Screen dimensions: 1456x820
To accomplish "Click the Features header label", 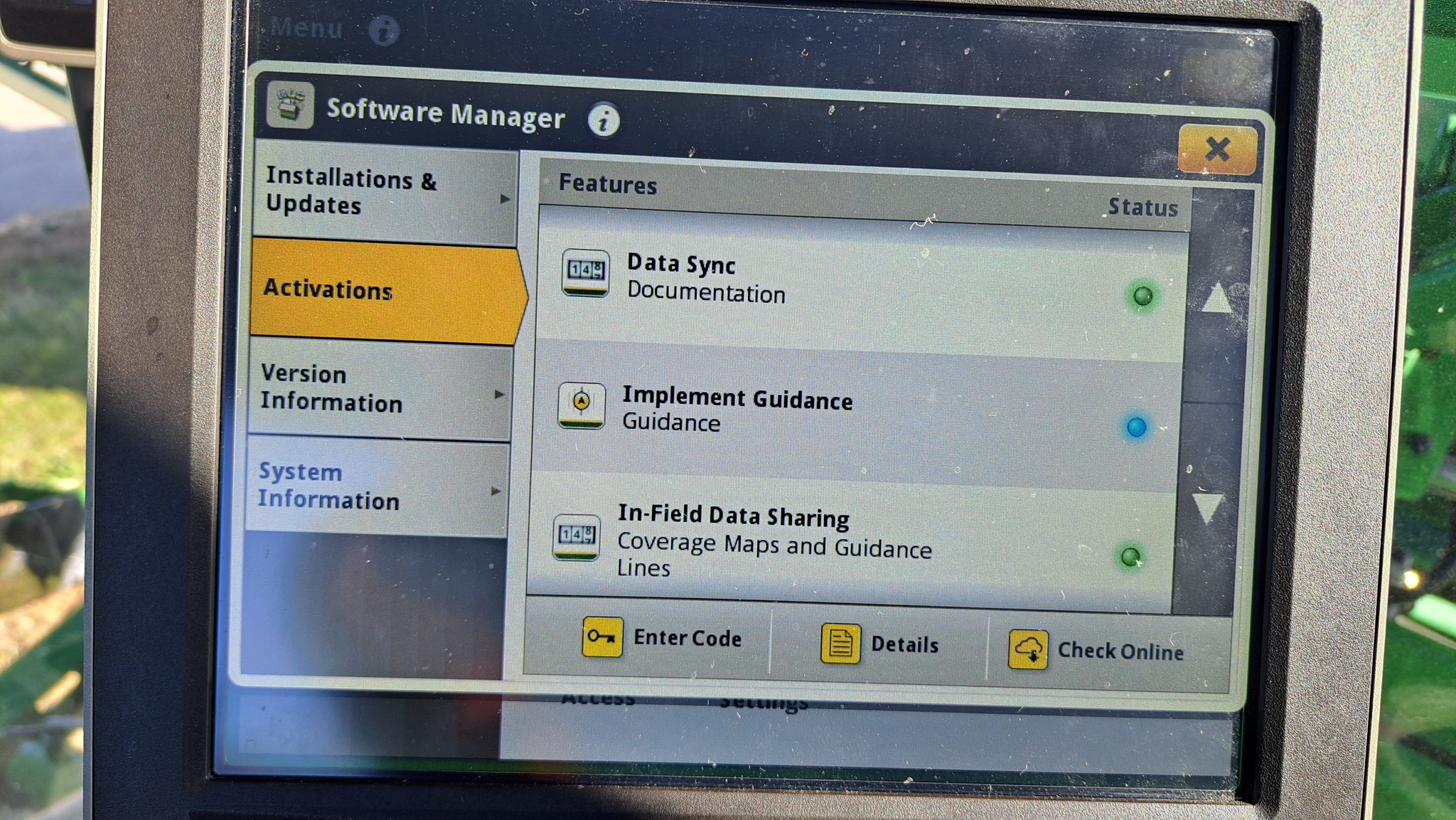I will coord(608,184).
